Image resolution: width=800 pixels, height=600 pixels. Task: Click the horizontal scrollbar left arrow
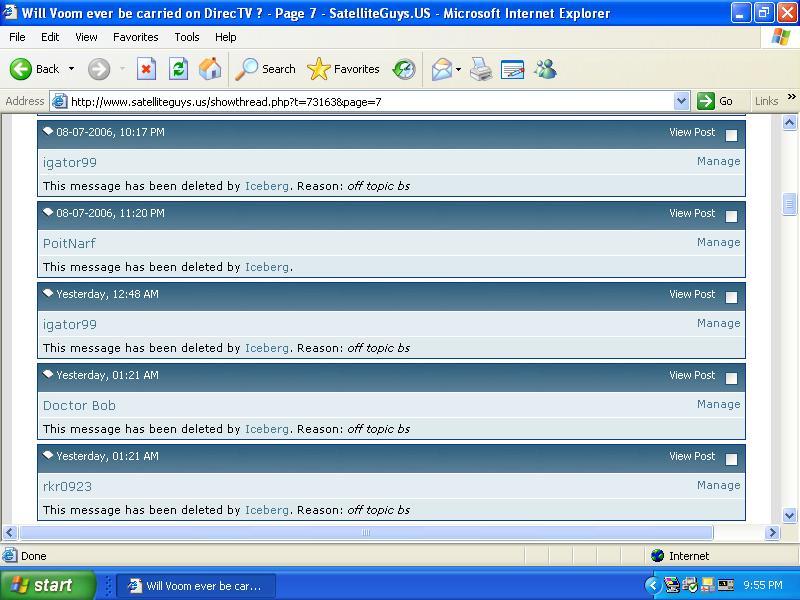(x=10, y=533)
